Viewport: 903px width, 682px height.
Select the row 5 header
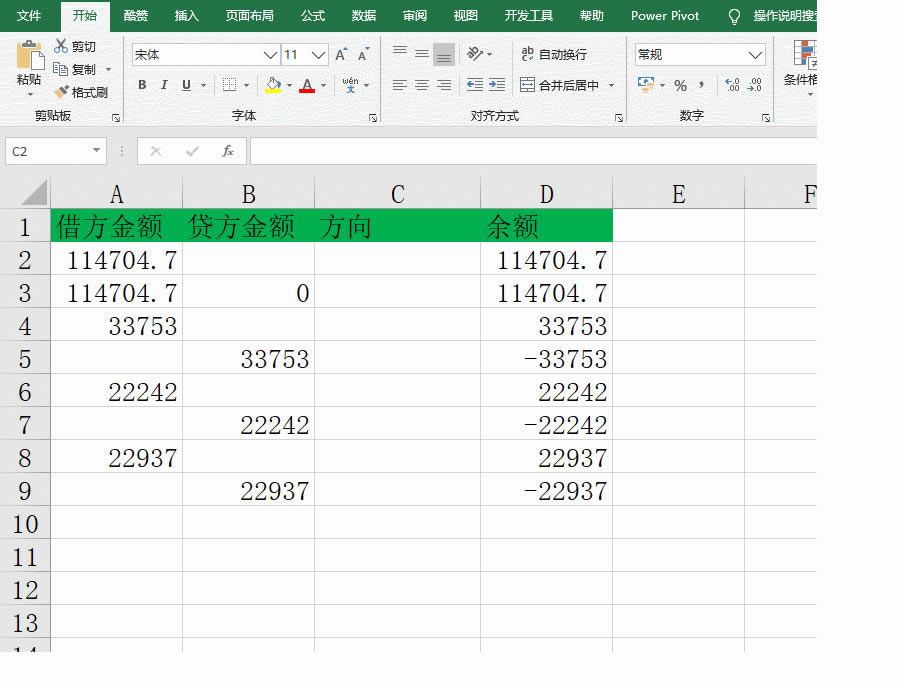click(25, 359)
